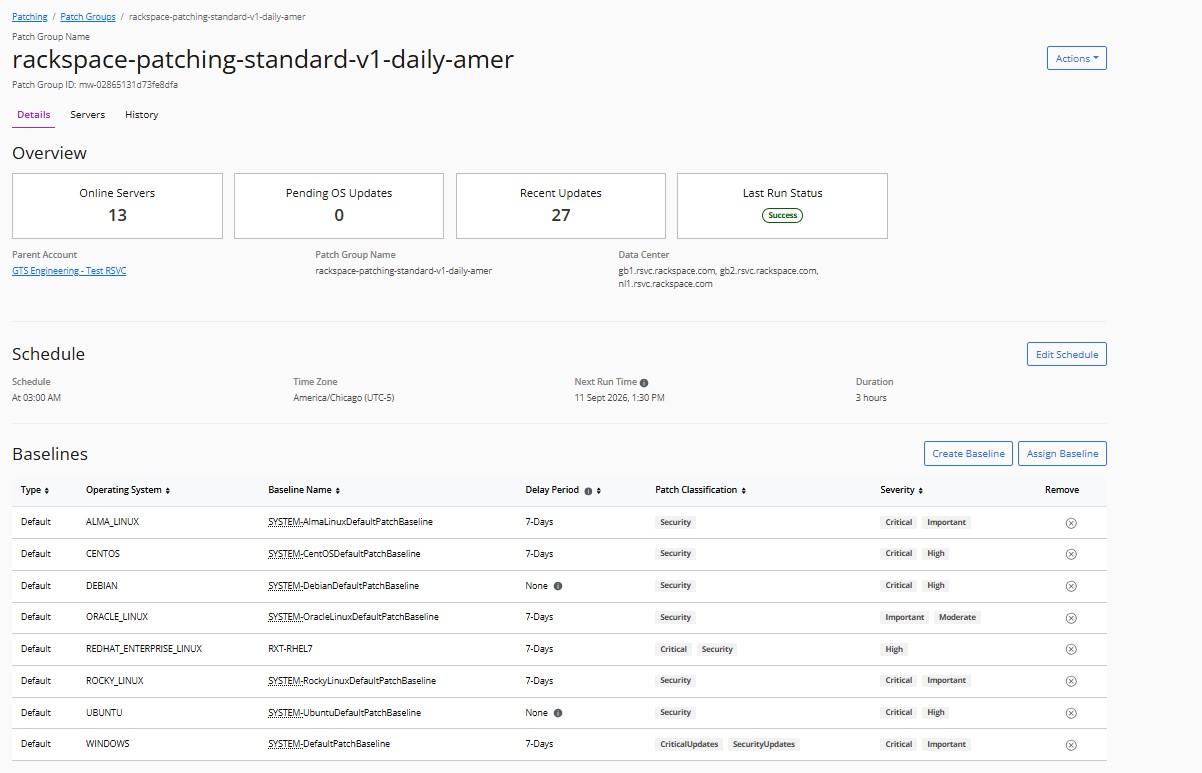Remove the WINDOWS baseline row
The width and height of the screenshot is (1202, 773).
[x=1070, y=745]
